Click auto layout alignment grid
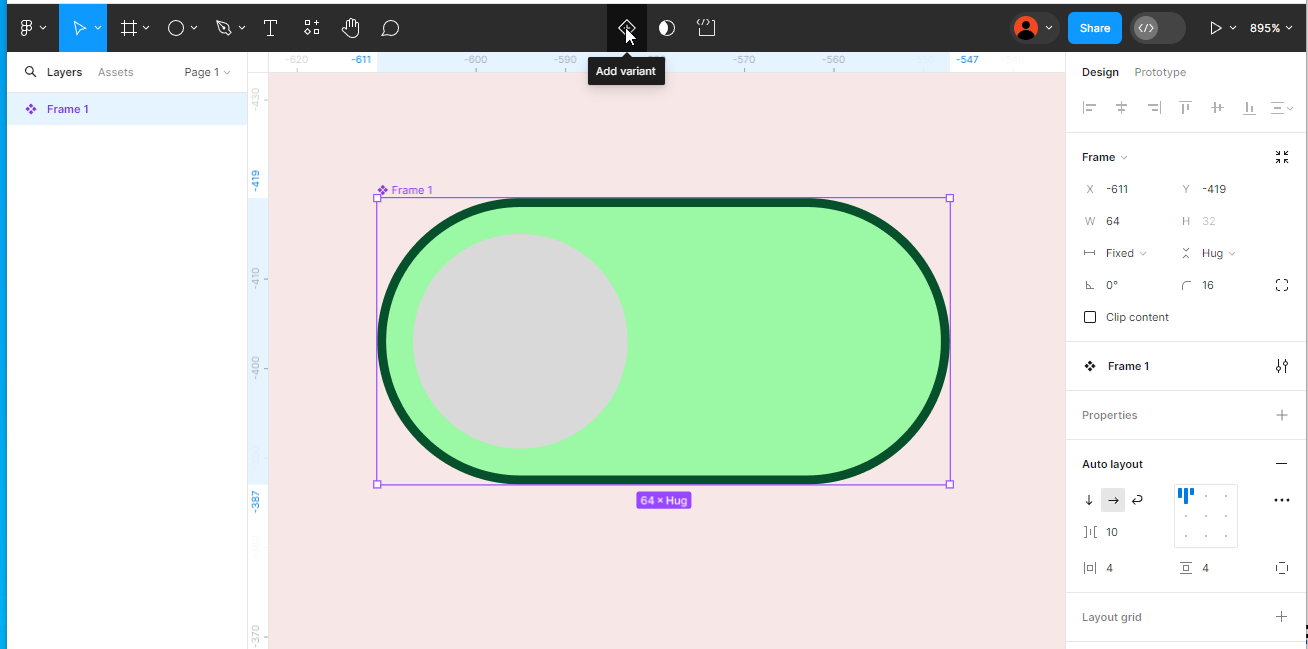The height and width of the screenshot is (649, 1308). click(x=1206, y=516)
